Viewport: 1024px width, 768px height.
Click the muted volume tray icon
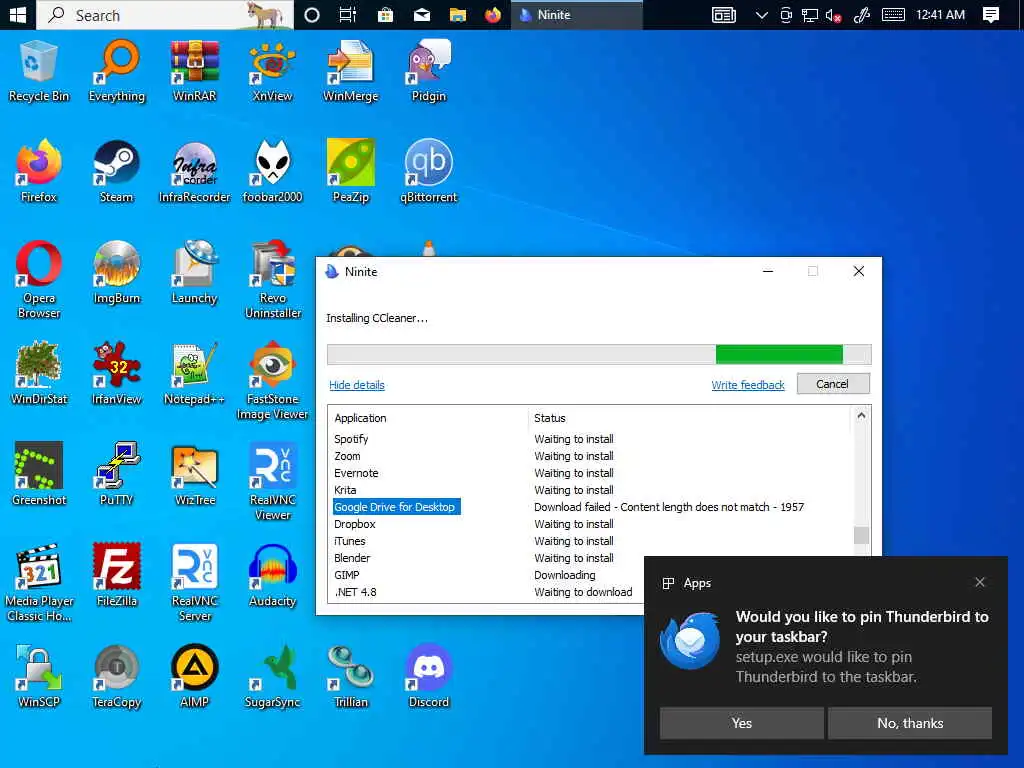click(833, 15)
